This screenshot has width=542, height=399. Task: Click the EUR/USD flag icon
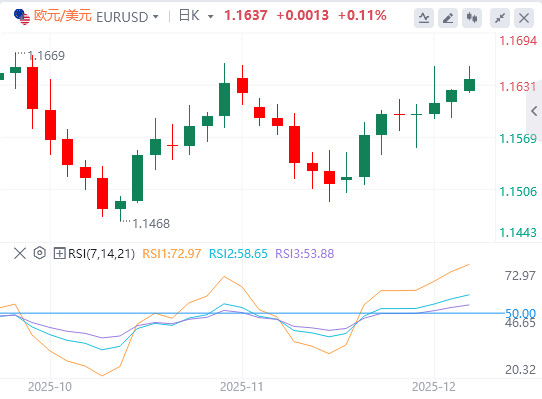[x=22, y=17]
